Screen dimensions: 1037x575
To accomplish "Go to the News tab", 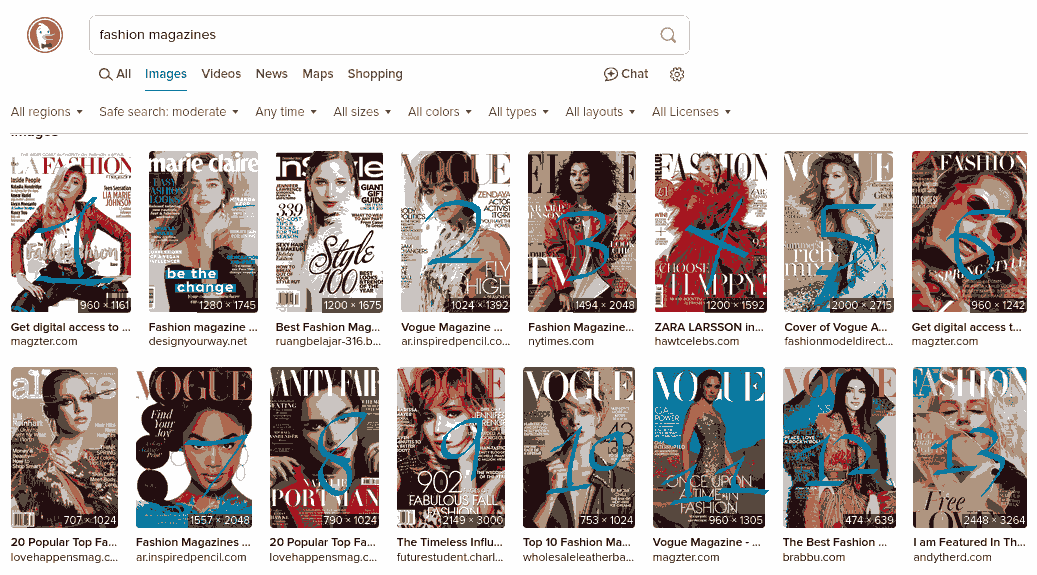I will (x=271, y=74).
